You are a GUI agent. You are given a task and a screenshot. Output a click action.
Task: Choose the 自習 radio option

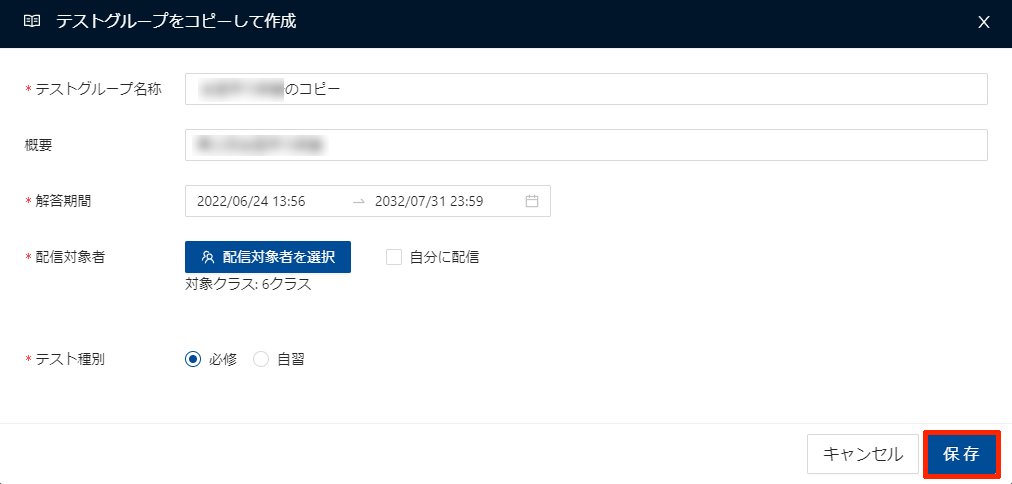pyautogui.click(x=262, y=359)
